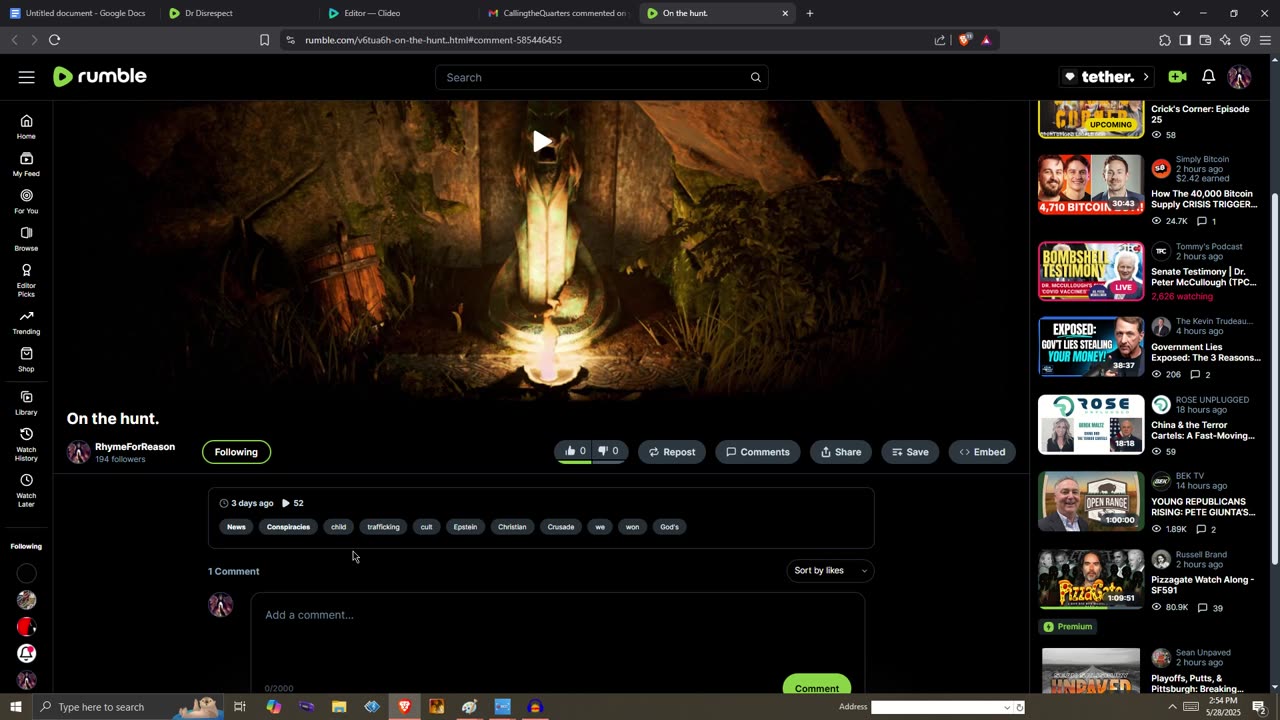Screen dimensions: 1280x720
Task: Open the Shop page
Action: click(26, 360)
